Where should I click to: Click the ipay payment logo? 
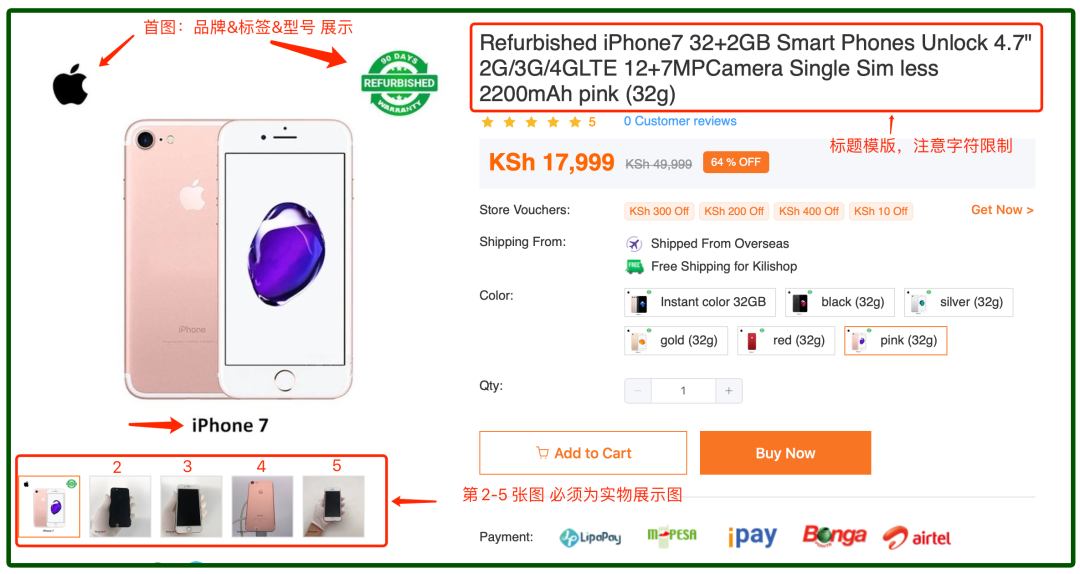[x=752, y=536]
